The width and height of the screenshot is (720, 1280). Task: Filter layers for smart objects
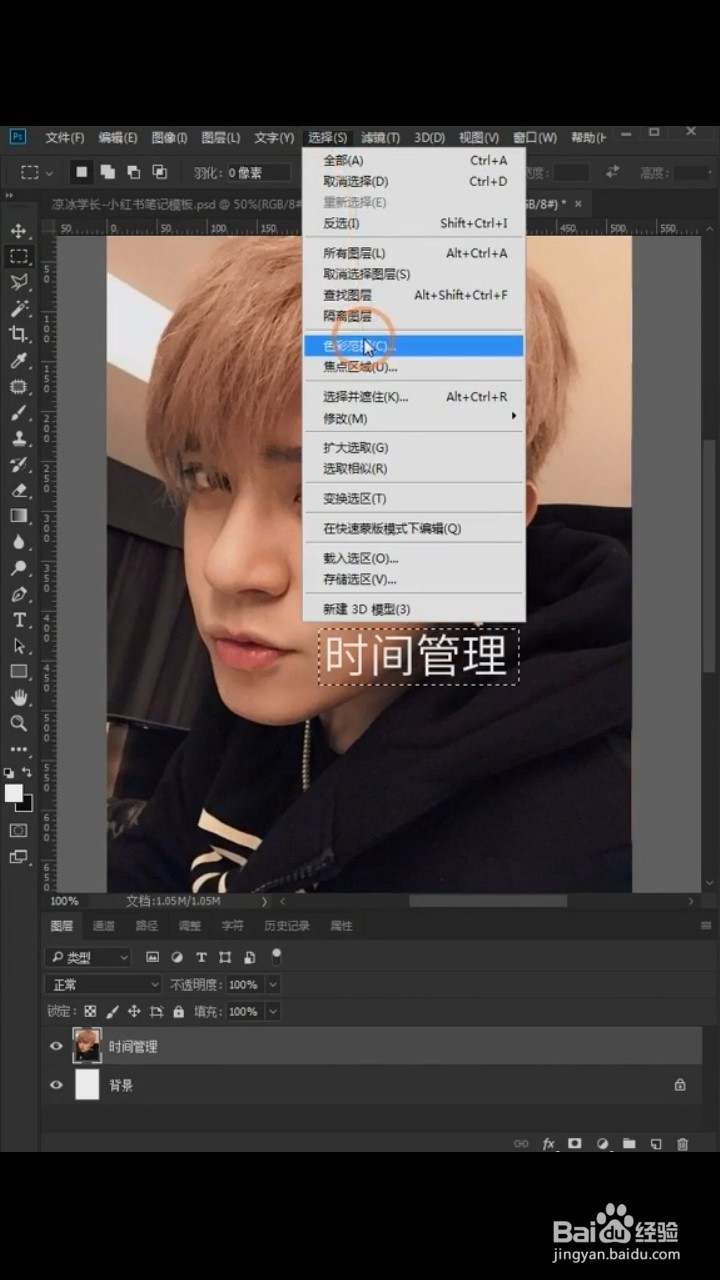pyautogui.click(x=249, y=957)
